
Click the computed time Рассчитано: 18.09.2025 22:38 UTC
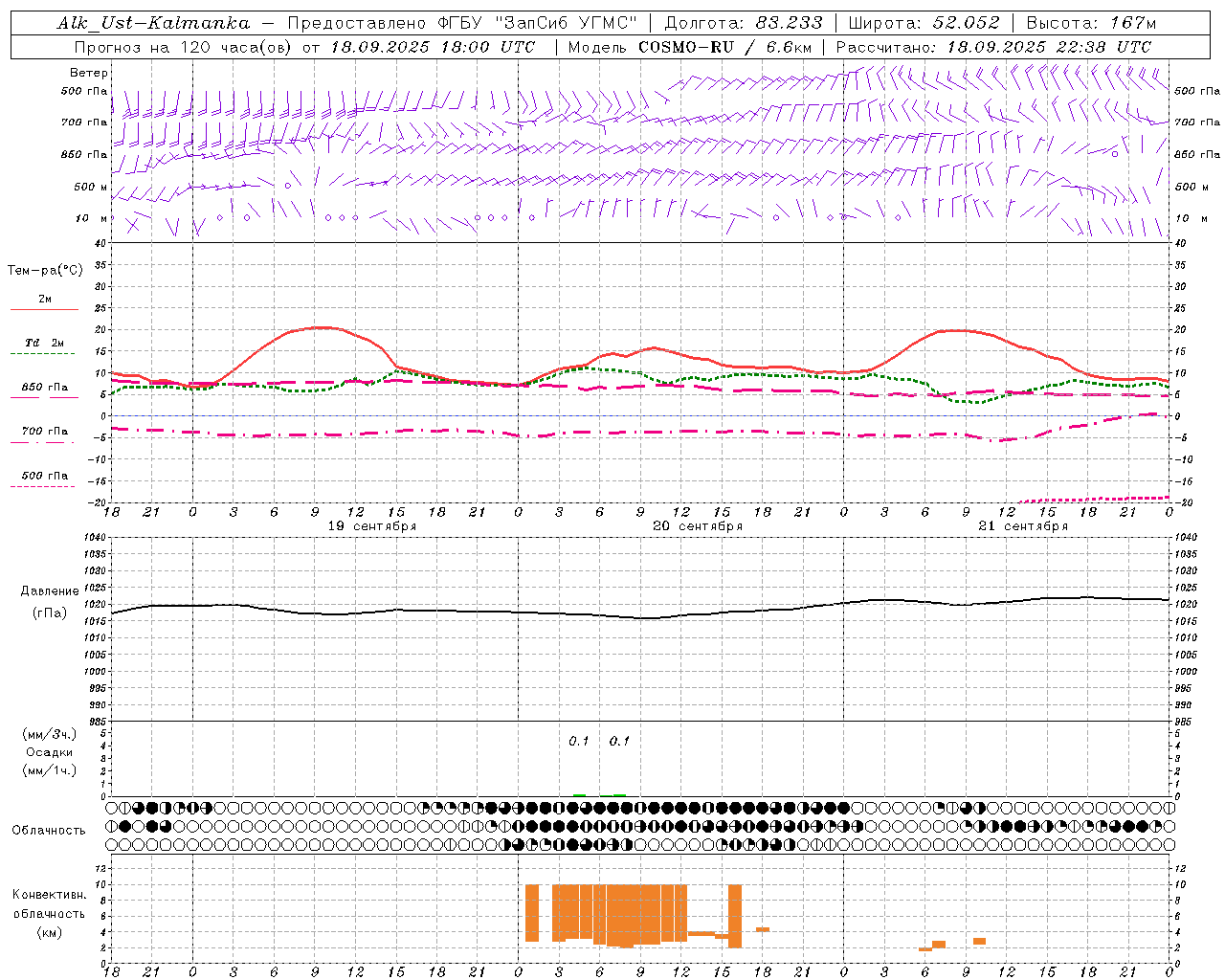[993, 47]
